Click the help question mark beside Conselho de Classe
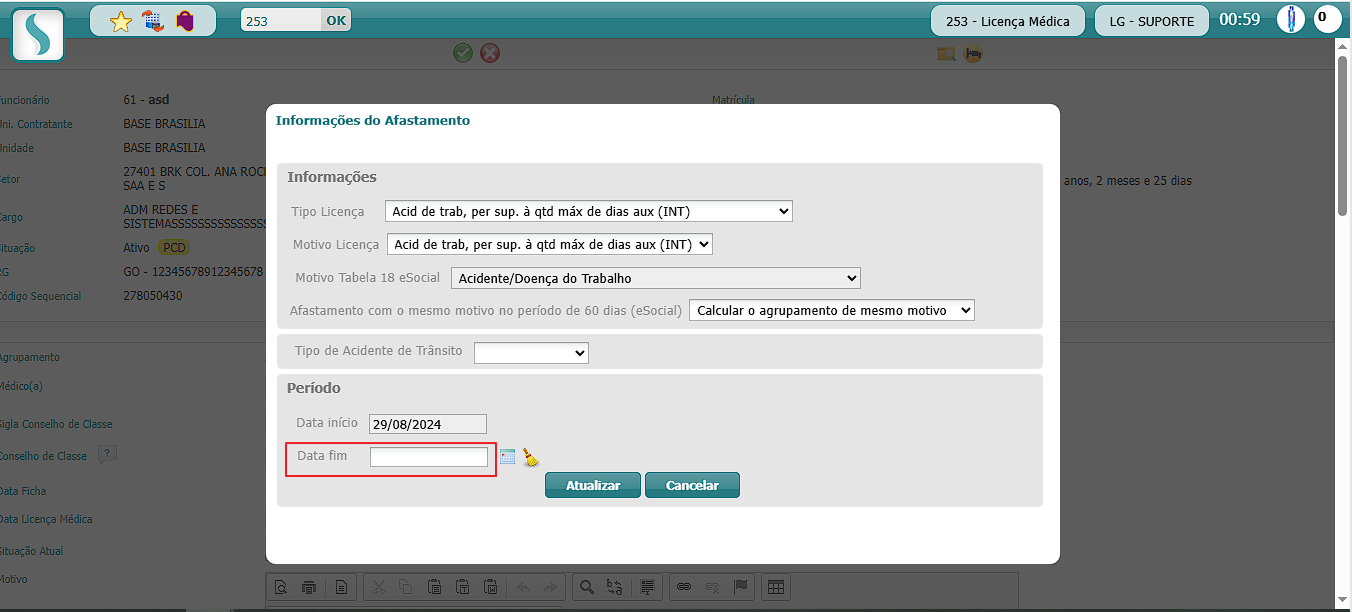The image size is (1352, 612). tap(107, 454)
